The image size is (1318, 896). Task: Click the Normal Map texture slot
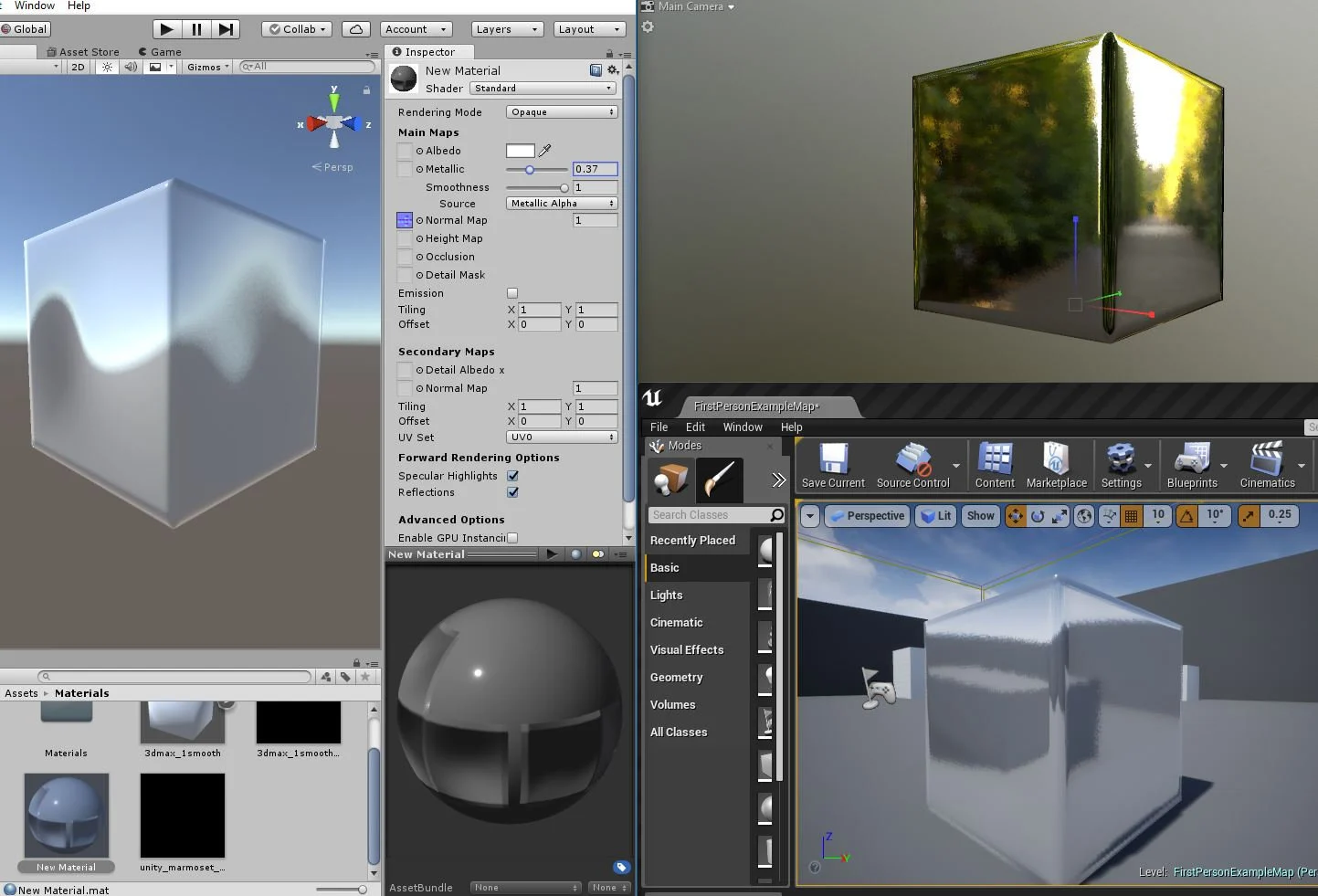(x=405, y=220)
